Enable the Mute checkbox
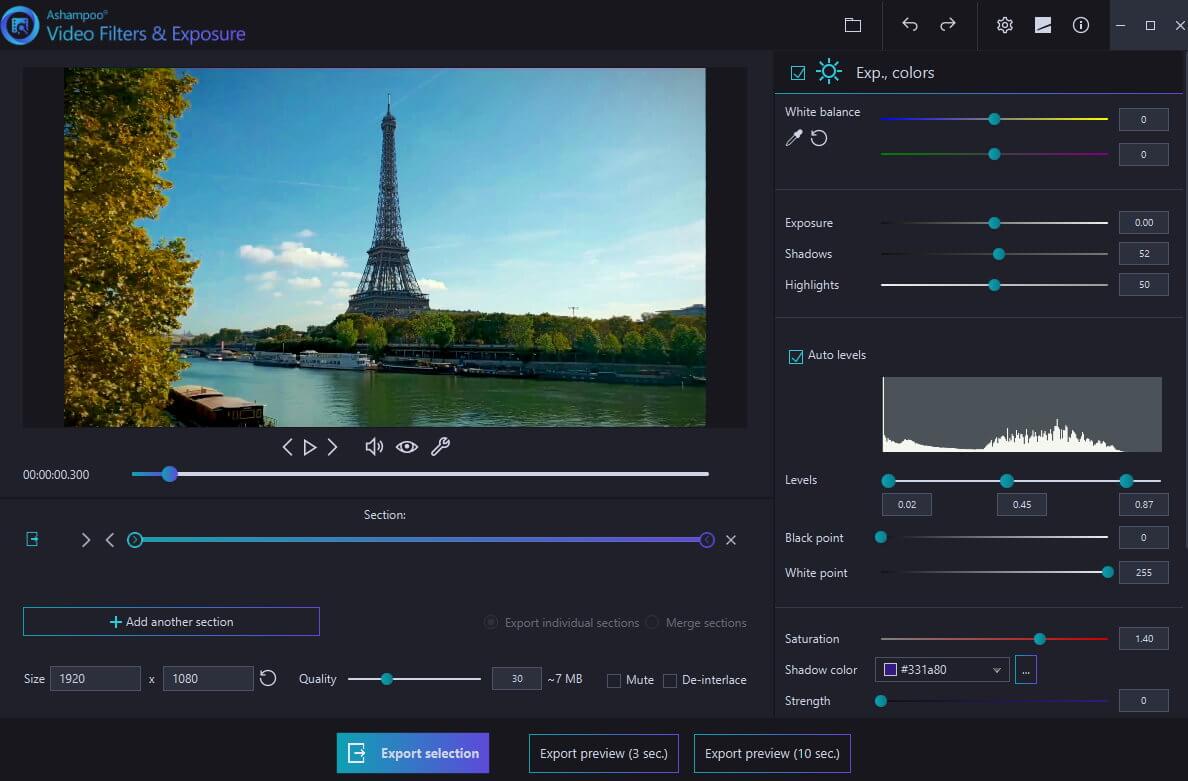 pos(614,680)
